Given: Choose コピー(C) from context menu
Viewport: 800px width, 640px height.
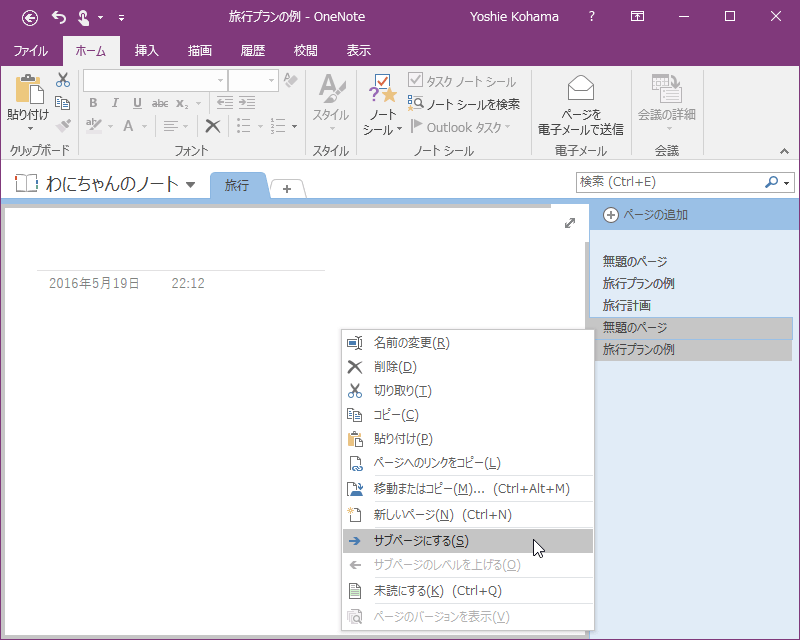Looking at the screenshot, I should point(467,414).
